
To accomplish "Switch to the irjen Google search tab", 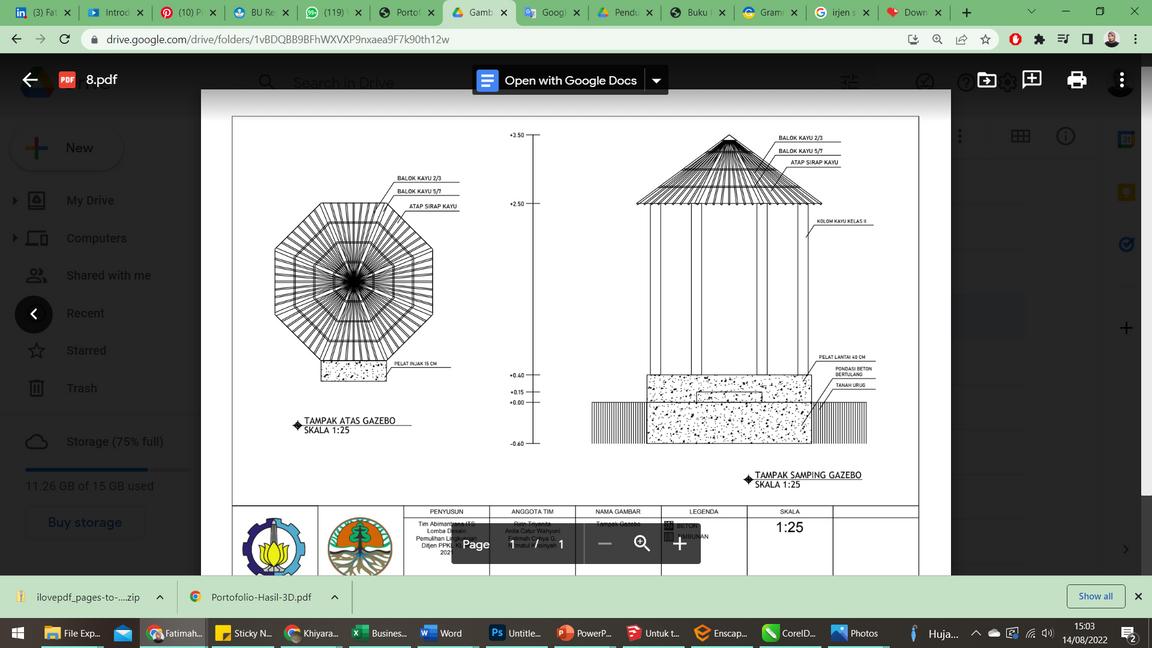I will tap(843, 12).
